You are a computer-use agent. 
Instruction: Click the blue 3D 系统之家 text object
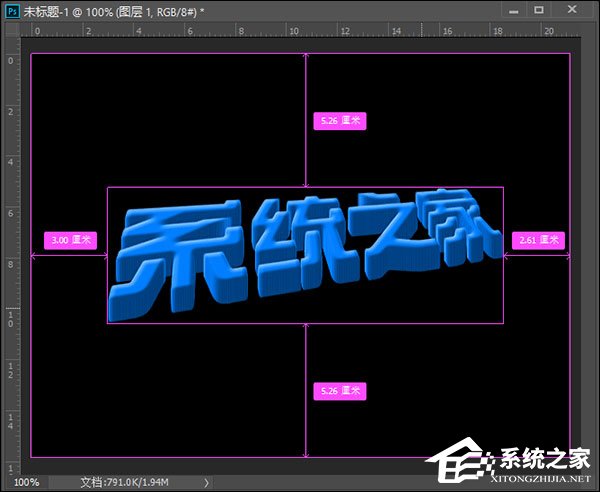(305, 254)
